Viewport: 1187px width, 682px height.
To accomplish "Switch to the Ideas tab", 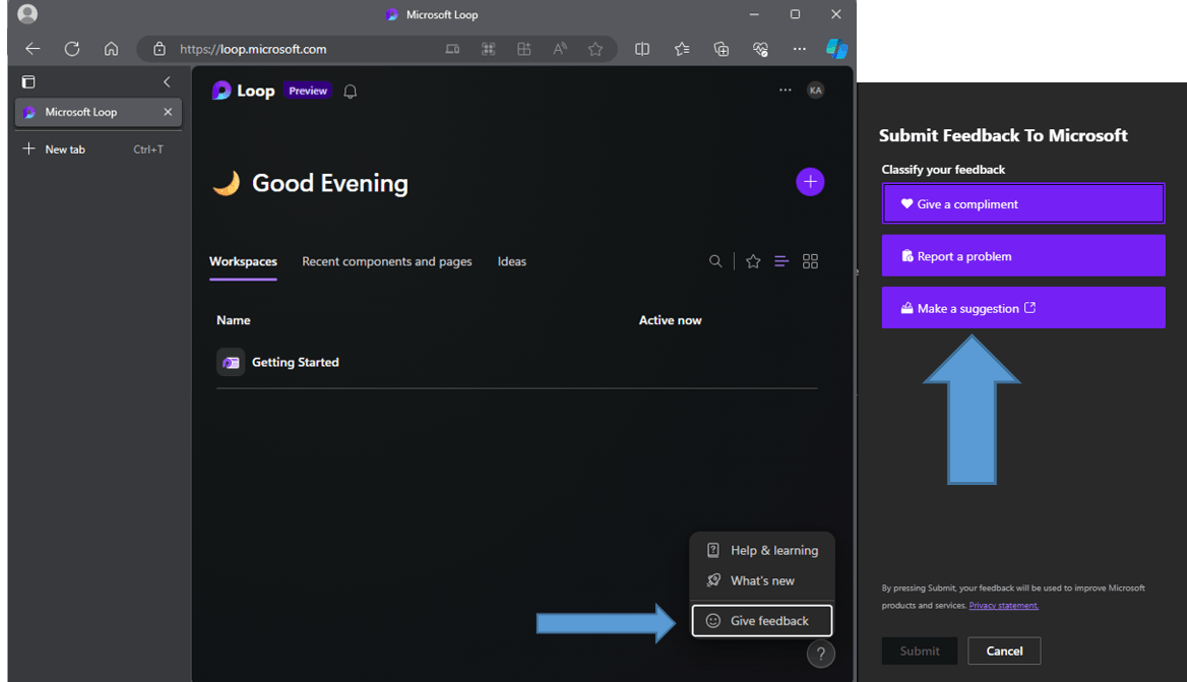I will click(x=512, y=262).
